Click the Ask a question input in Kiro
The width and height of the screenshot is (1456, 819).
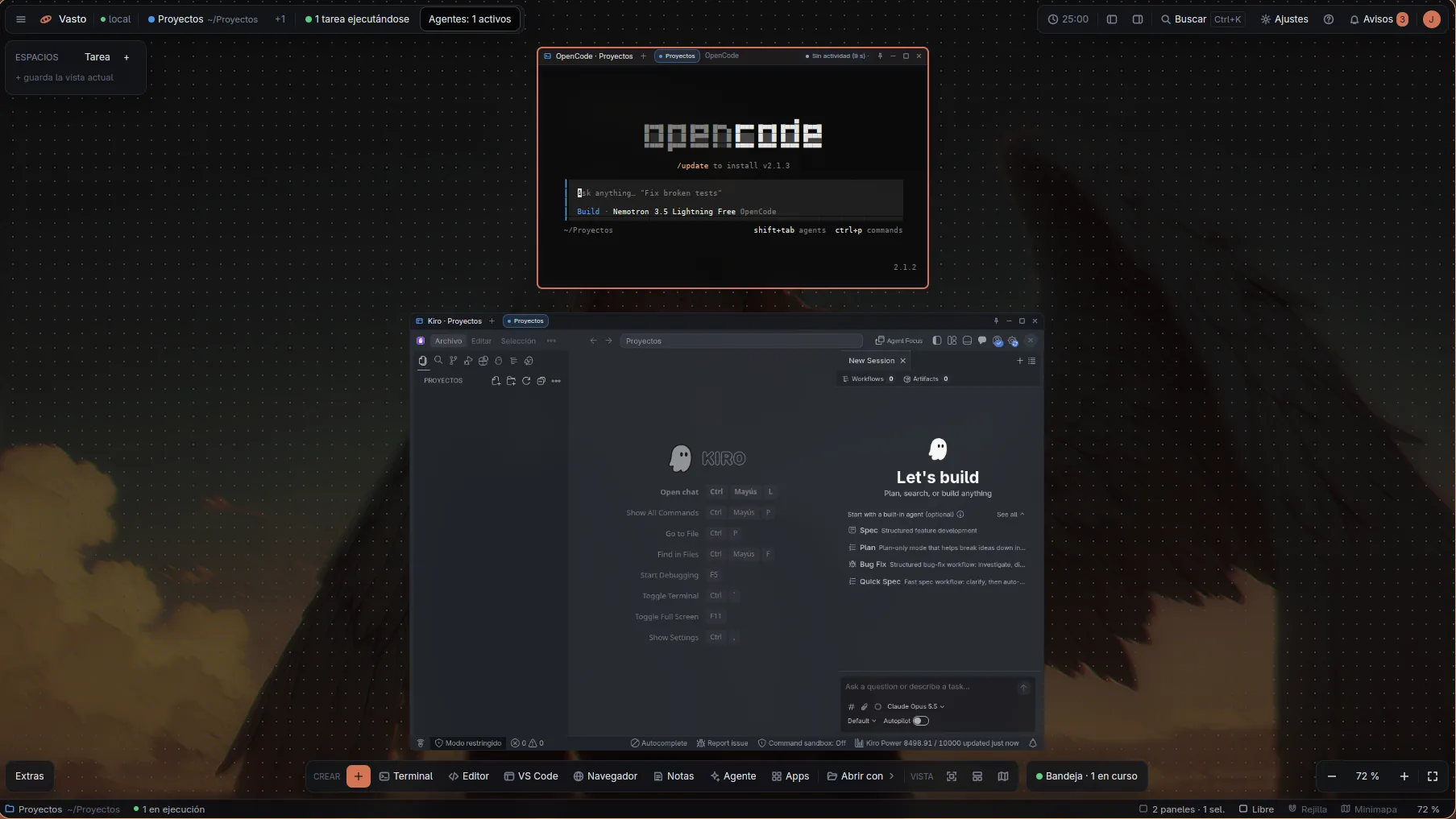pos(930,687)
